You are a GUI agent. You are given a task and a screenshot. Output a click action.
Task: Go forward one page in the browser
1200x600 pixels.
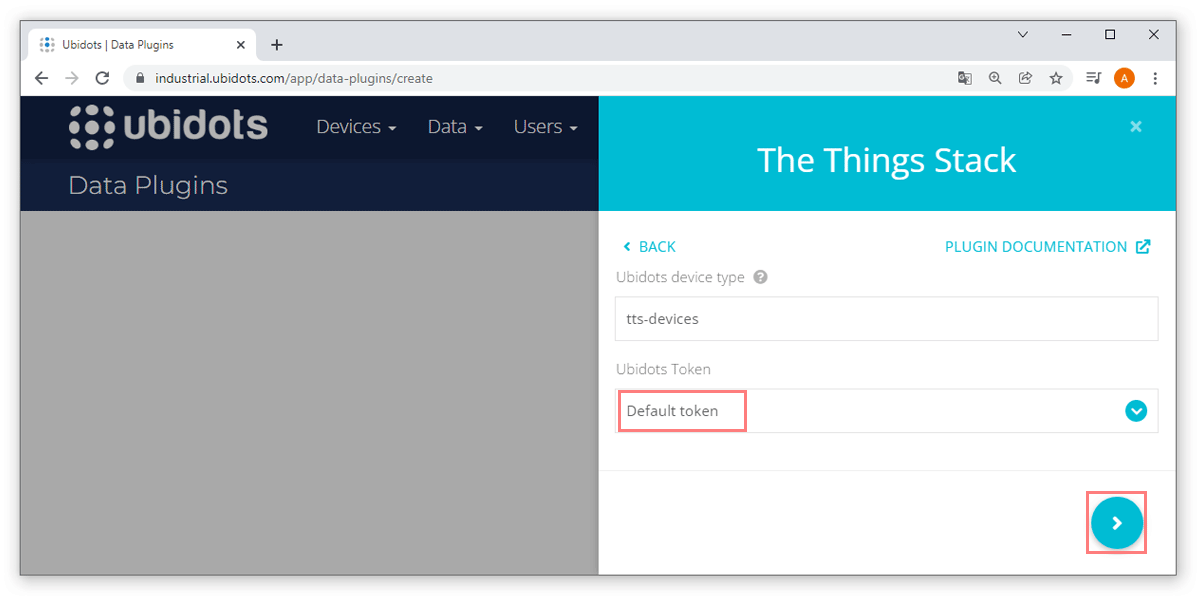[72, 78]
